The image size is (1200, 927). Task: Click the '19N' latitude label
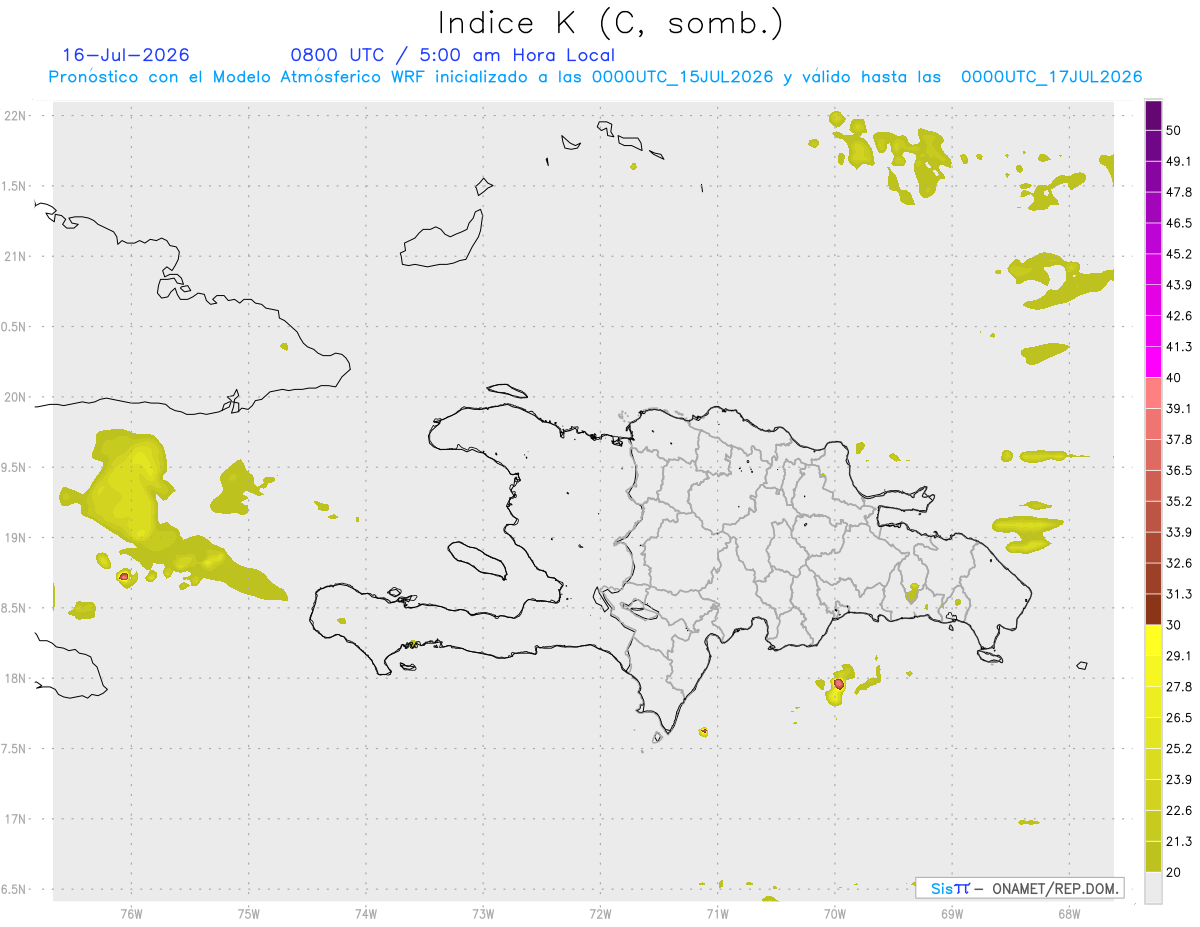point(17,538)
